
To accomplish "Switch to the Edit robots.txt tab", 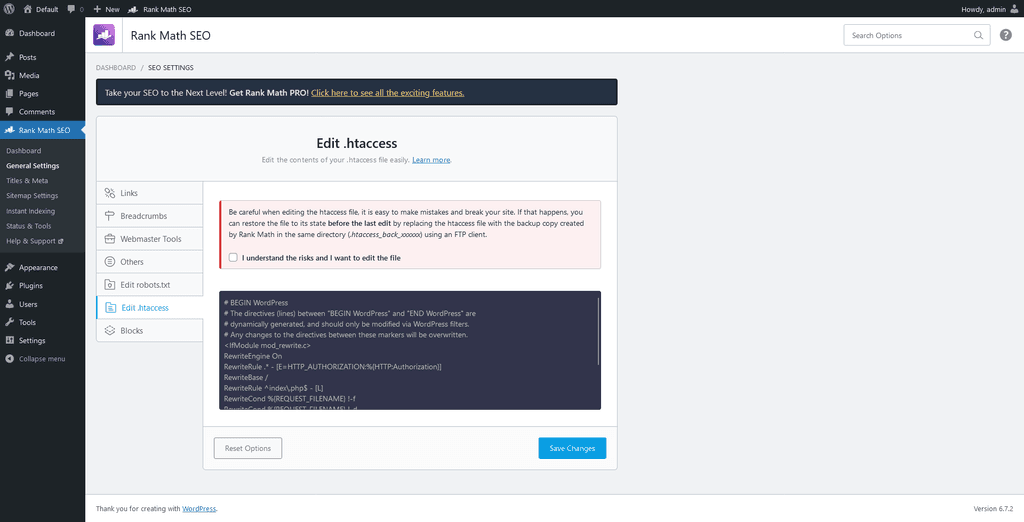I will tap(150, 285).
